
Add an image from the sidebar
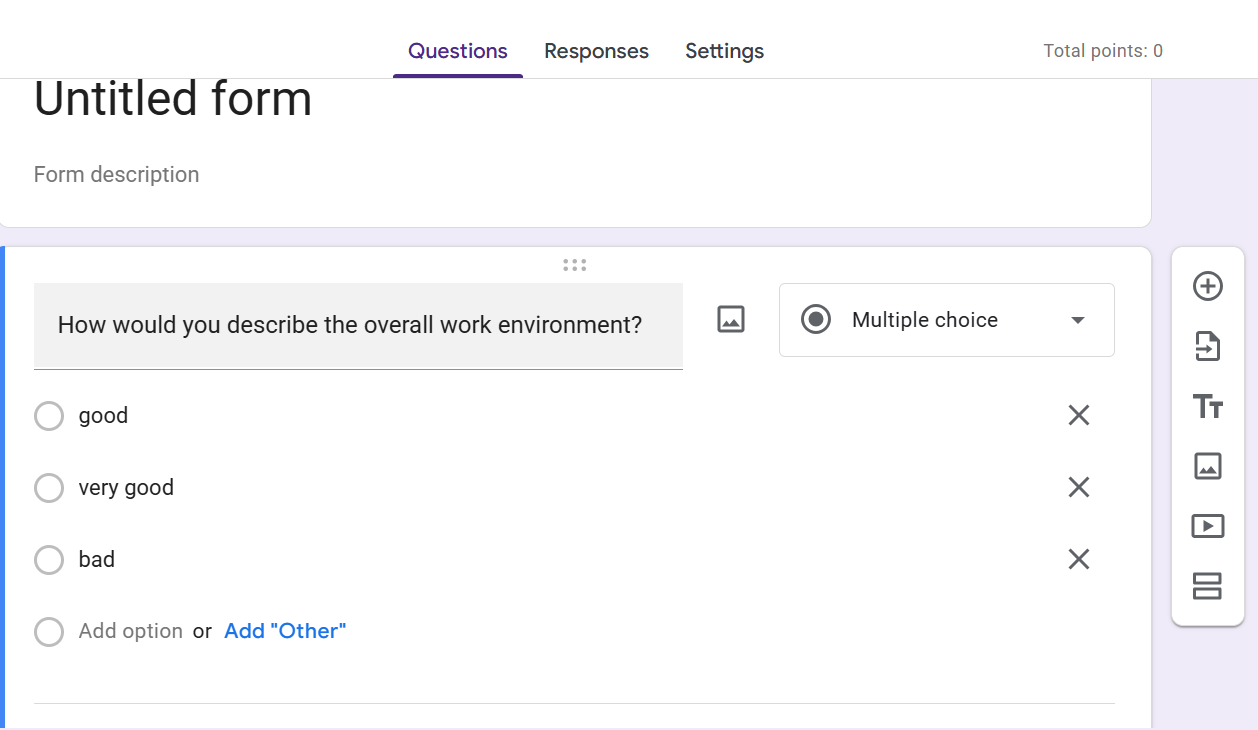1208,466
